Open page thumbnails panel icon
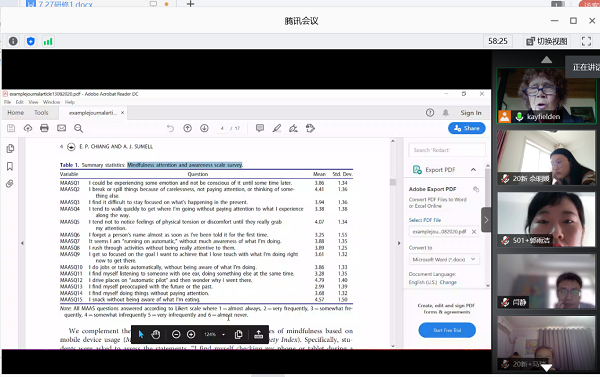 (x=10, y=149)
